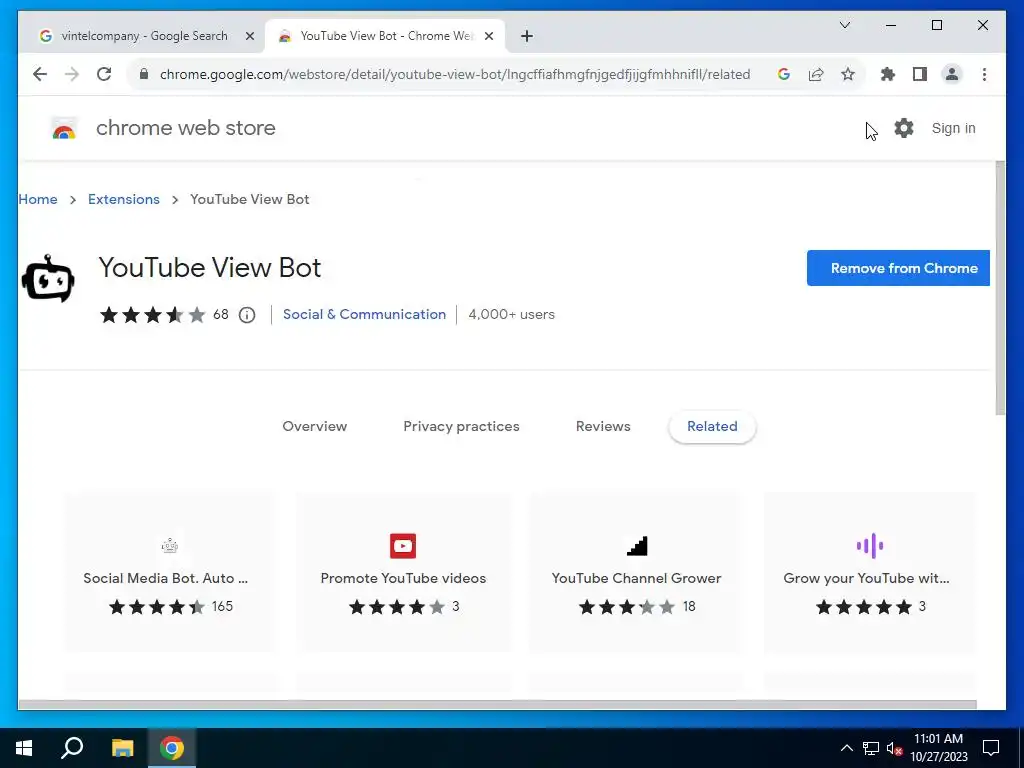Click the horizontal scrollbar at bottom
Image resolution: width=1024 pixels, height=768 pixels.
(497, 705)
